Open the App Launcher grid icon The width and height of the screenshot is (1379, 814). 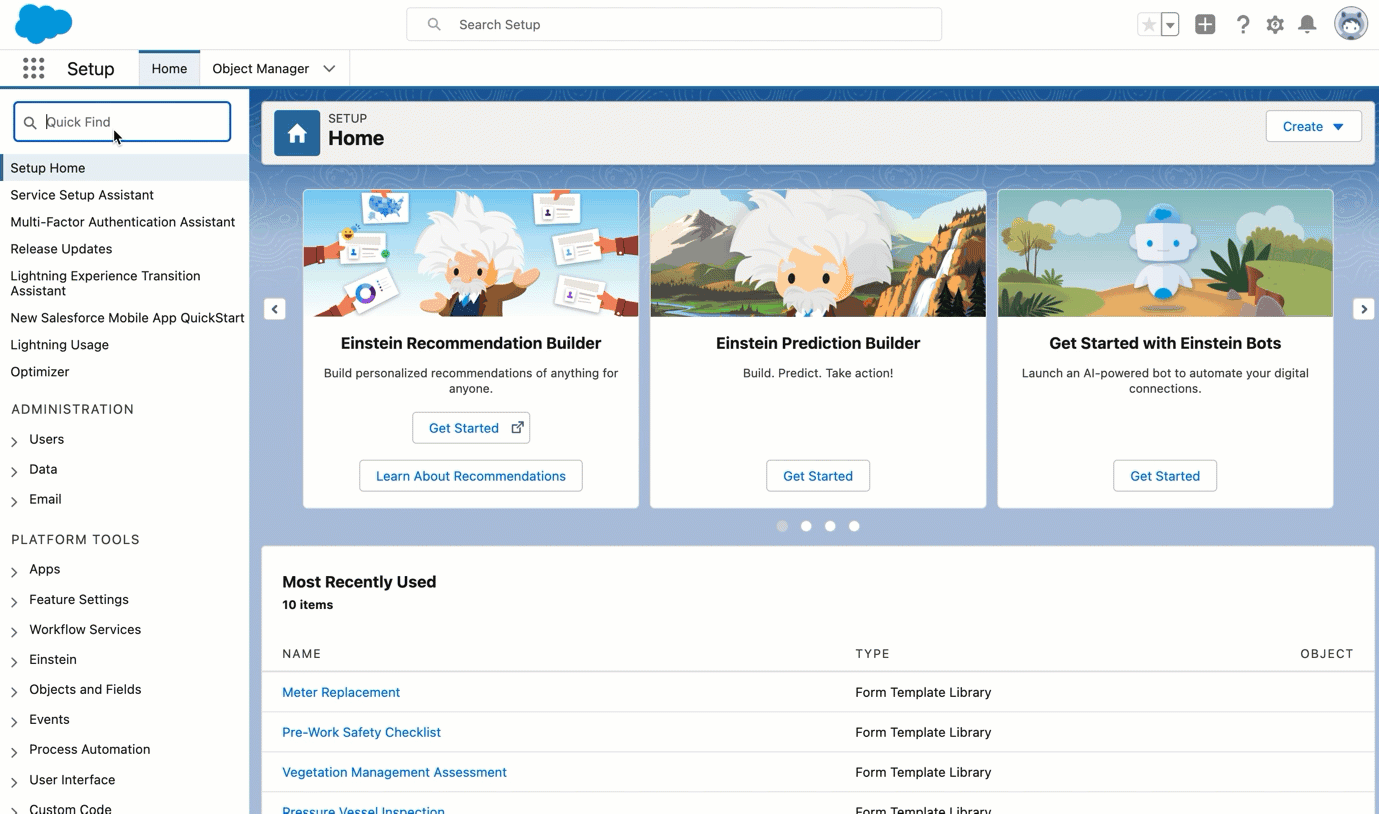(x=33, y=68)
